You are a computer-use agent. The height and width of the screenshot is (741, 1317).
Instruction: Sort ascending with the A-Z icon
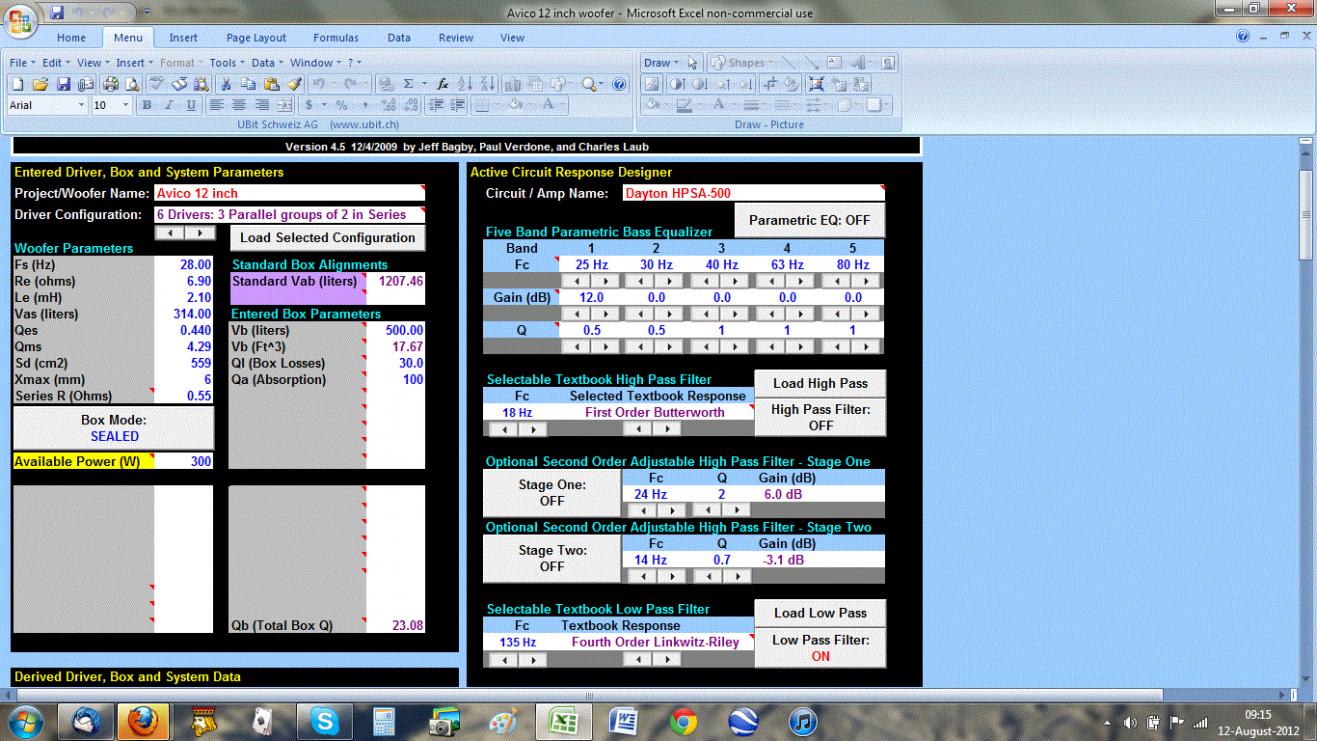(x=465, y=84)
